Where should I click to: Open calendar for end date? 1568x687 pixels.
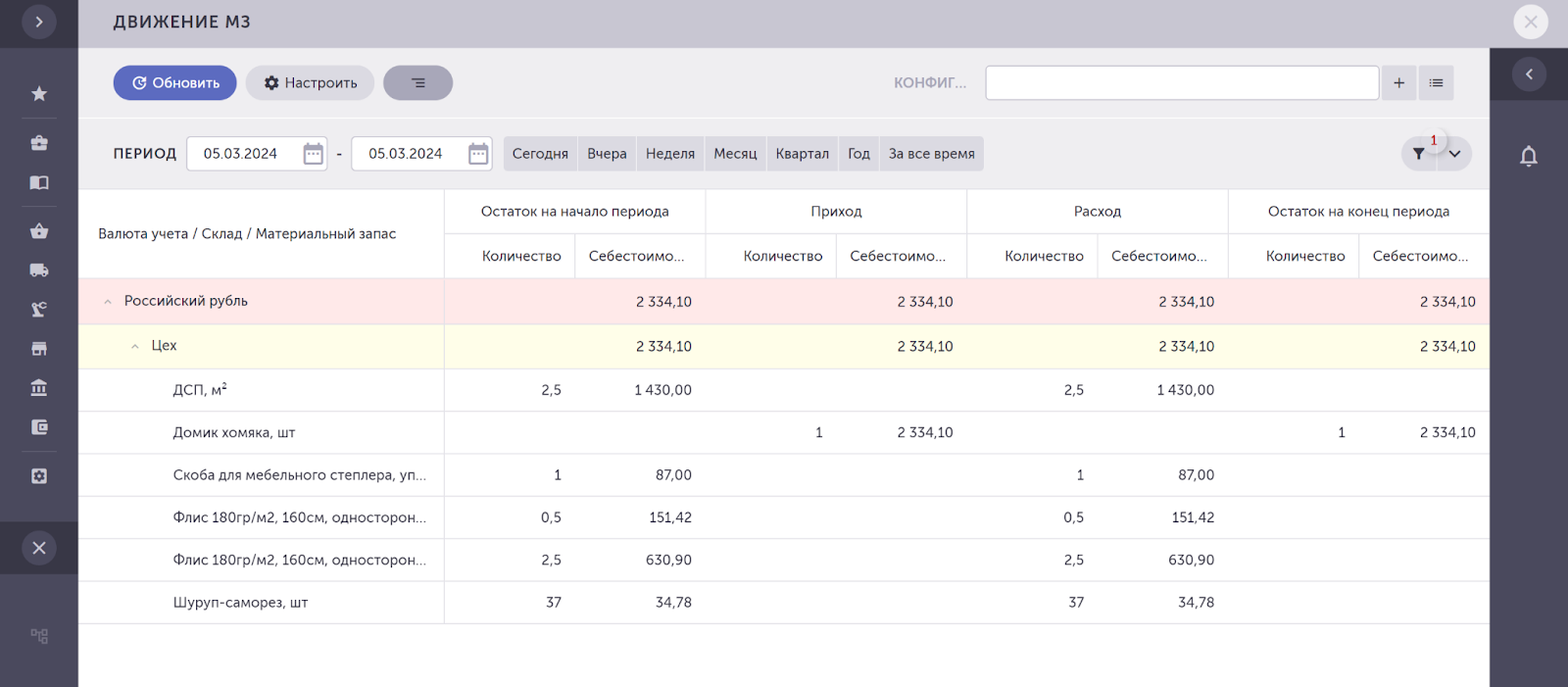478,154
